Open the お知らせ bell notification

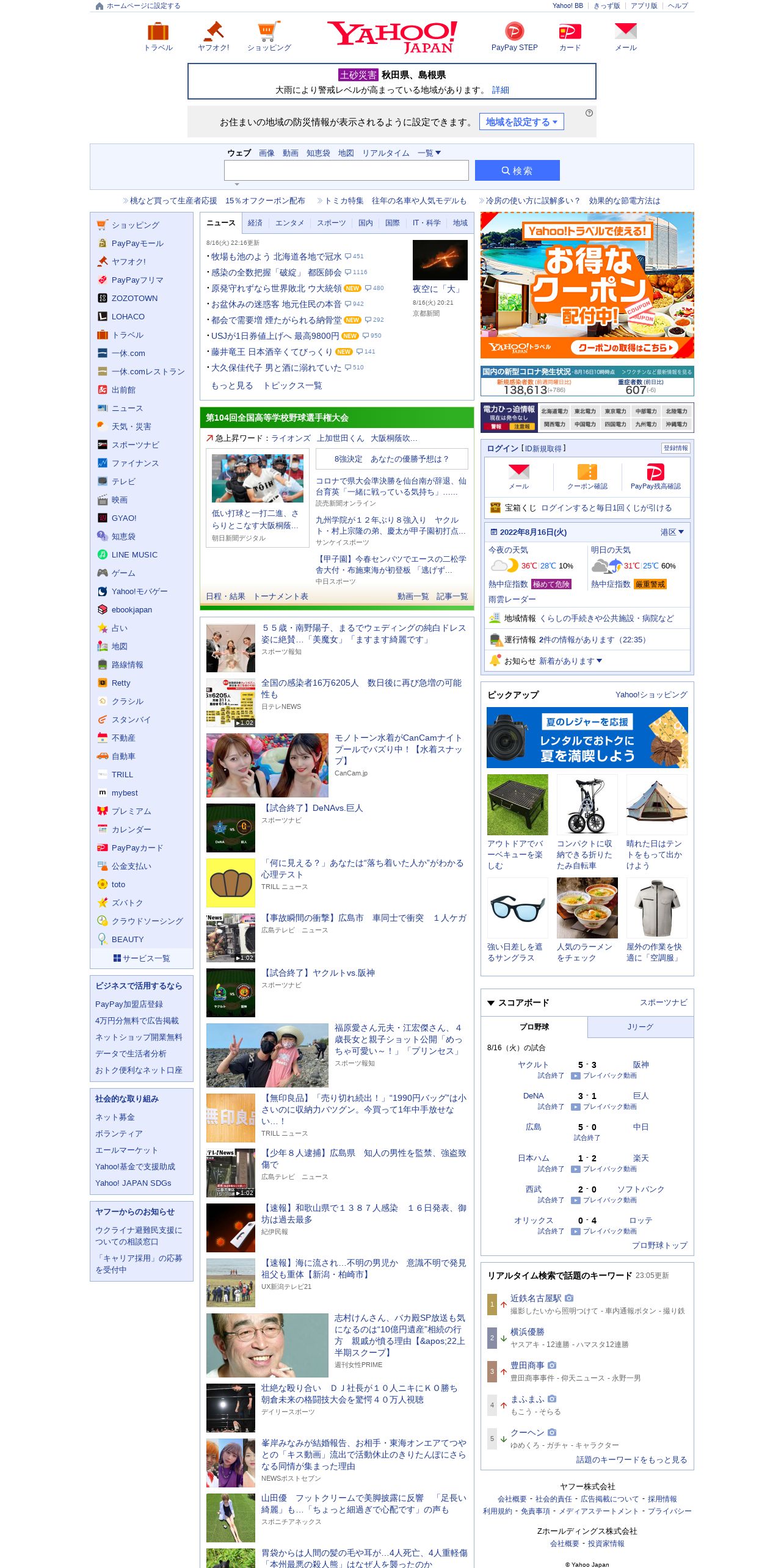click(x=495, y=660)
